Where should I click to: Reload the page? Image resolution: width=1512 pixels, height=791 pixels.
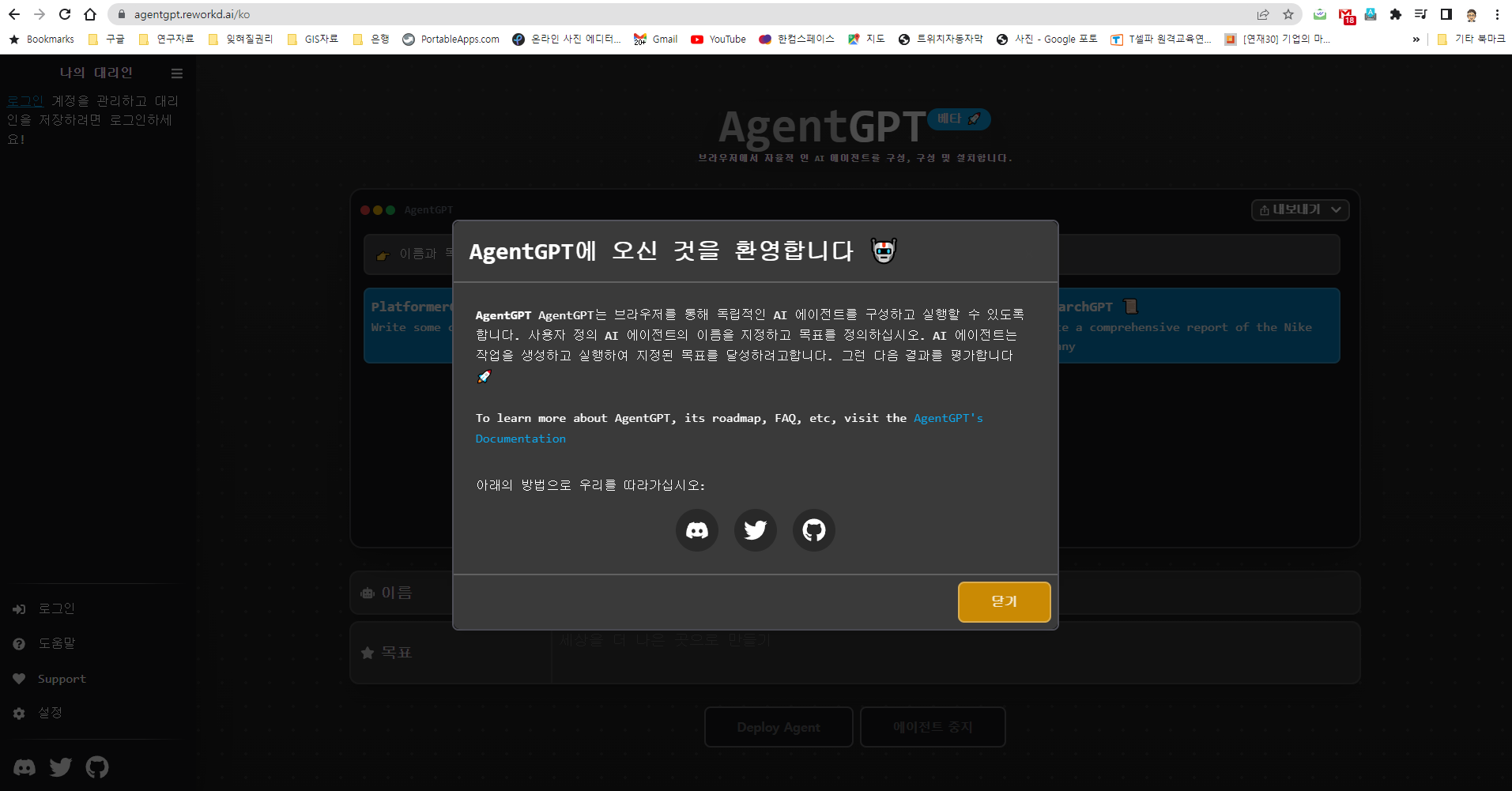click(65, 14)
